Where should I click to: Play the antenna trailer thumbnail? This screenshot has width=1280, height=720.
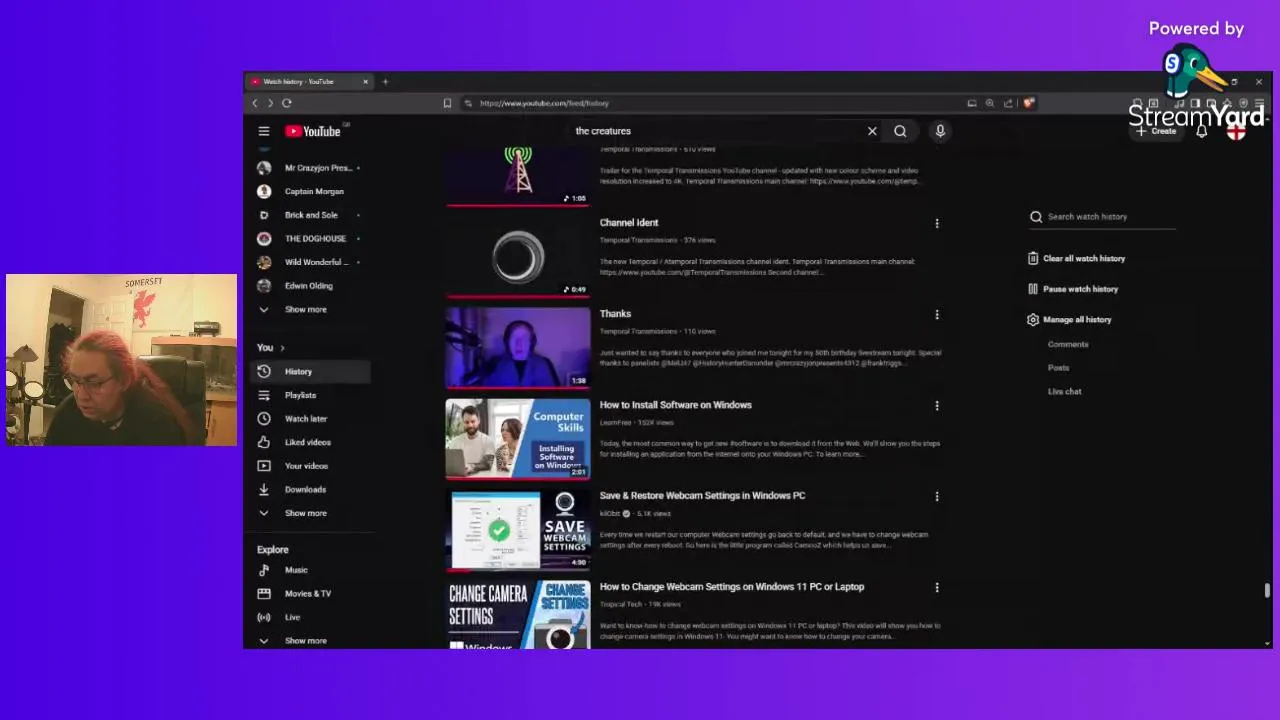tap(518, 177)
